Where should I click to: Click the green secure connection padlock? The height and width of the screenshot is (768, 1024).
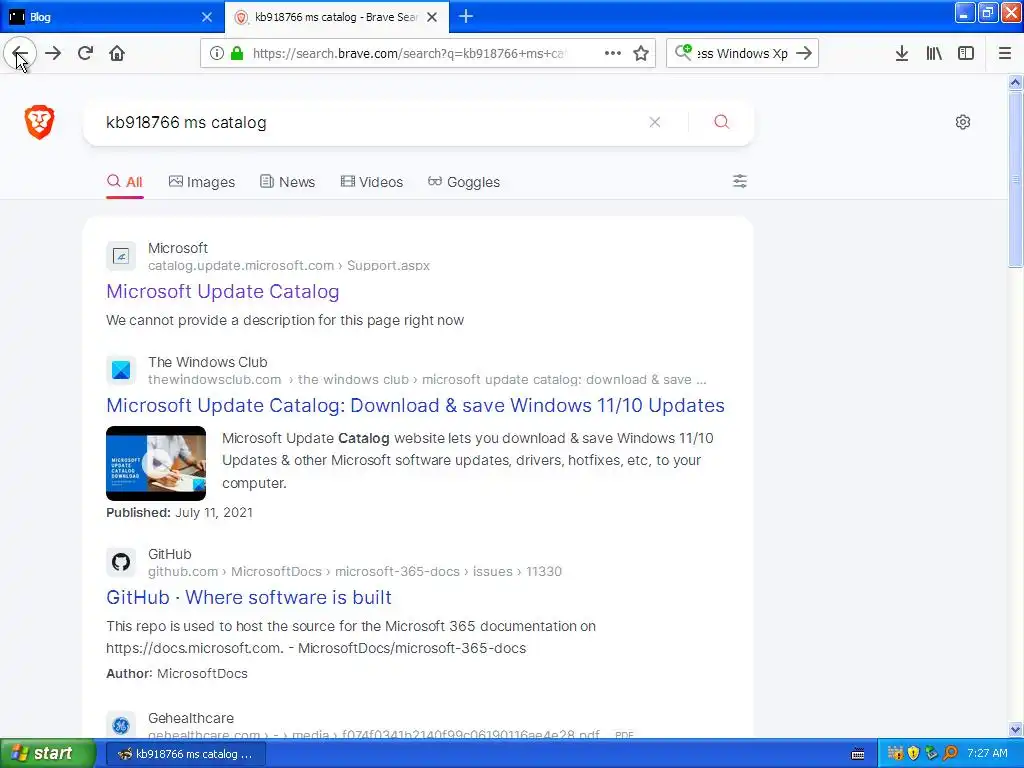[x=237, y=54]
